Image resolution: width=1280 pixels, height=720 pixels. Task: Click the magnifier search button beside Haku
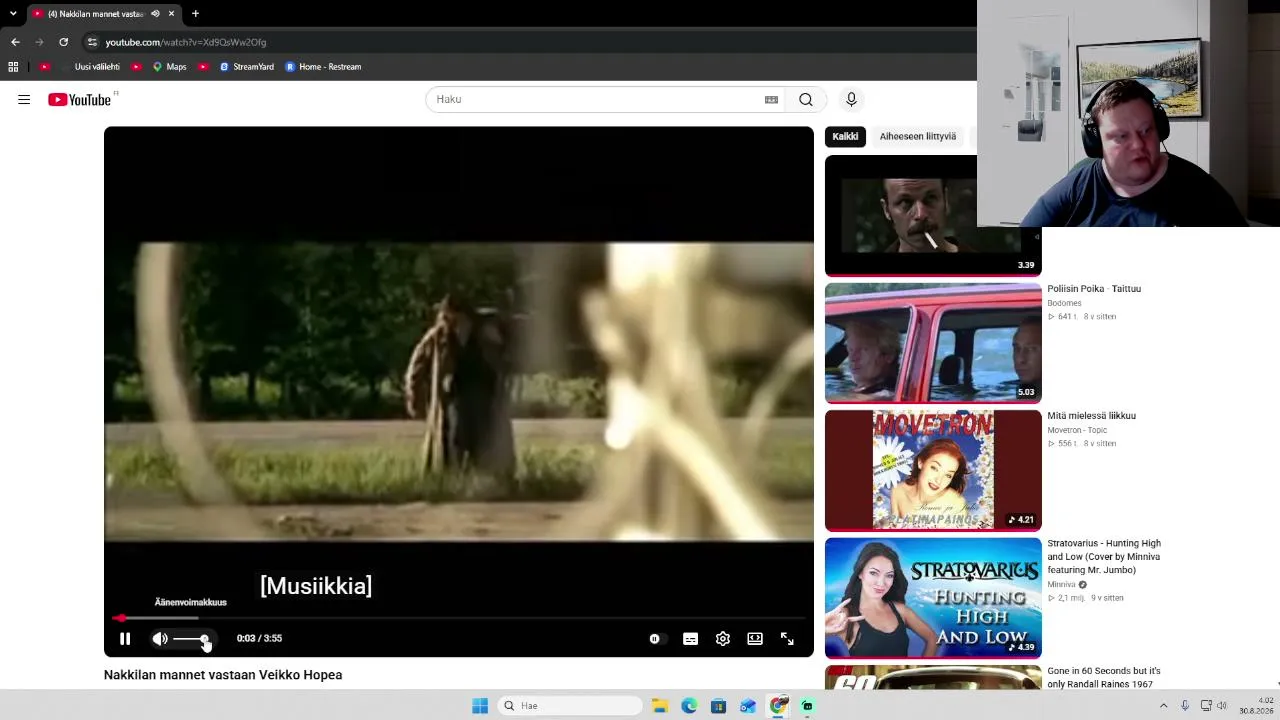tap(806, 99)
